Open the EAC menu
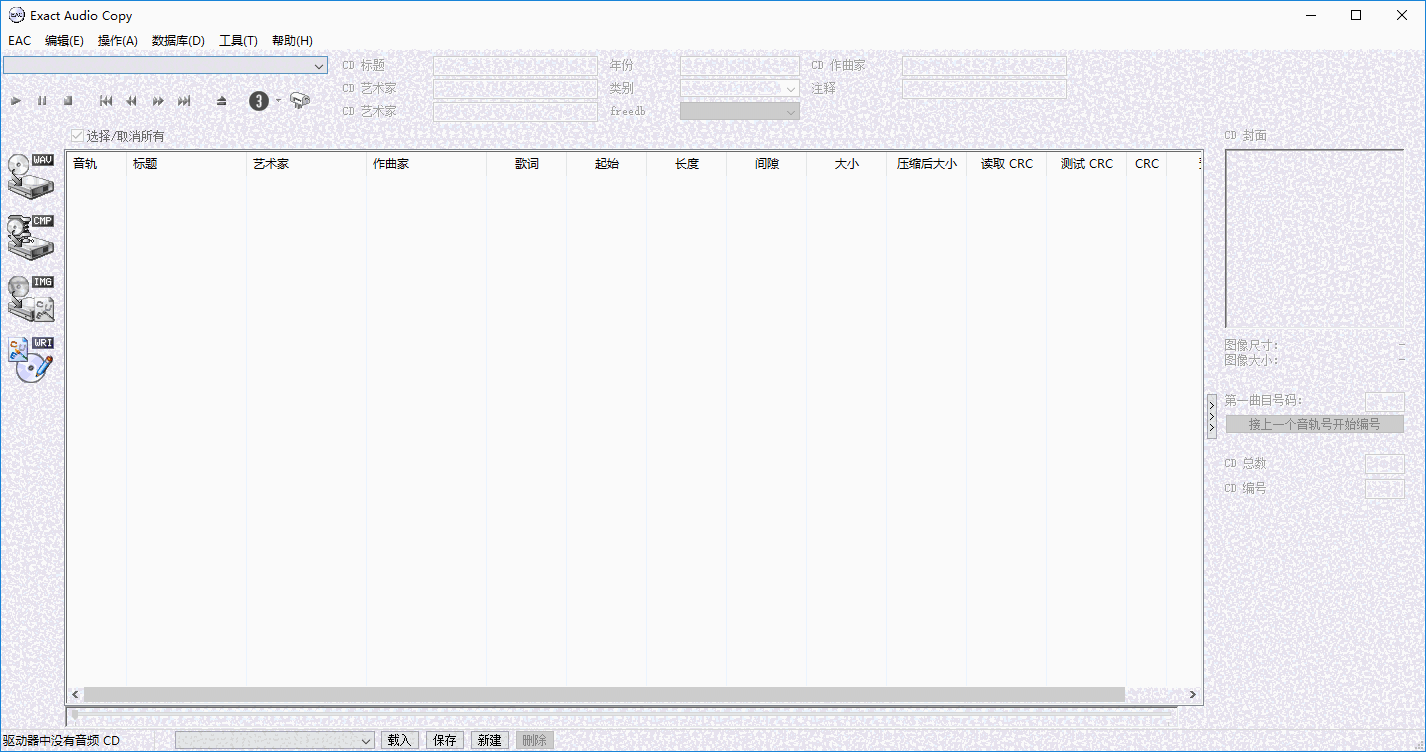 click(19, 40)
